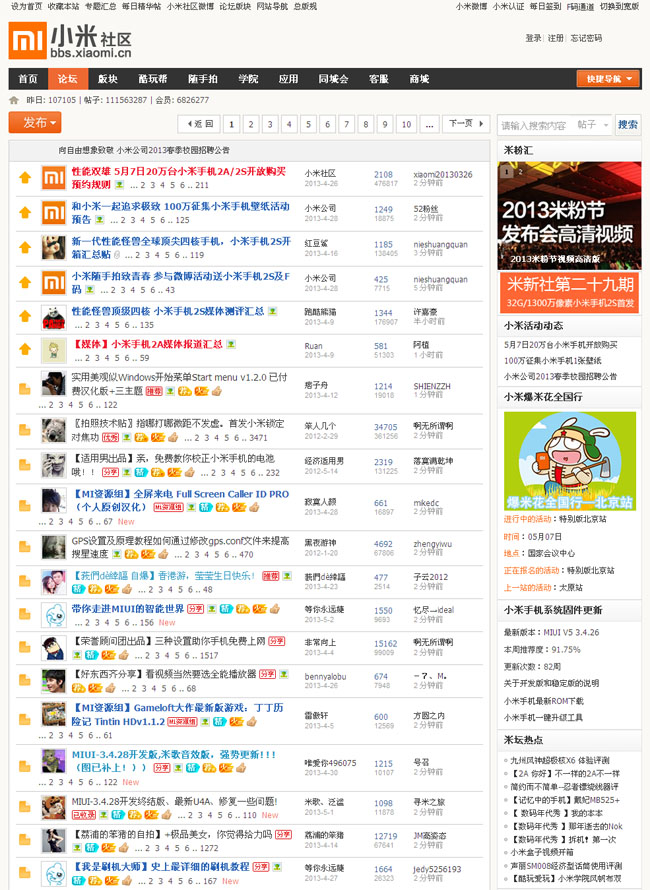
Task: Open the 2013米粉节发布会高清视频 banner
Action: click(x=569, y=215)
